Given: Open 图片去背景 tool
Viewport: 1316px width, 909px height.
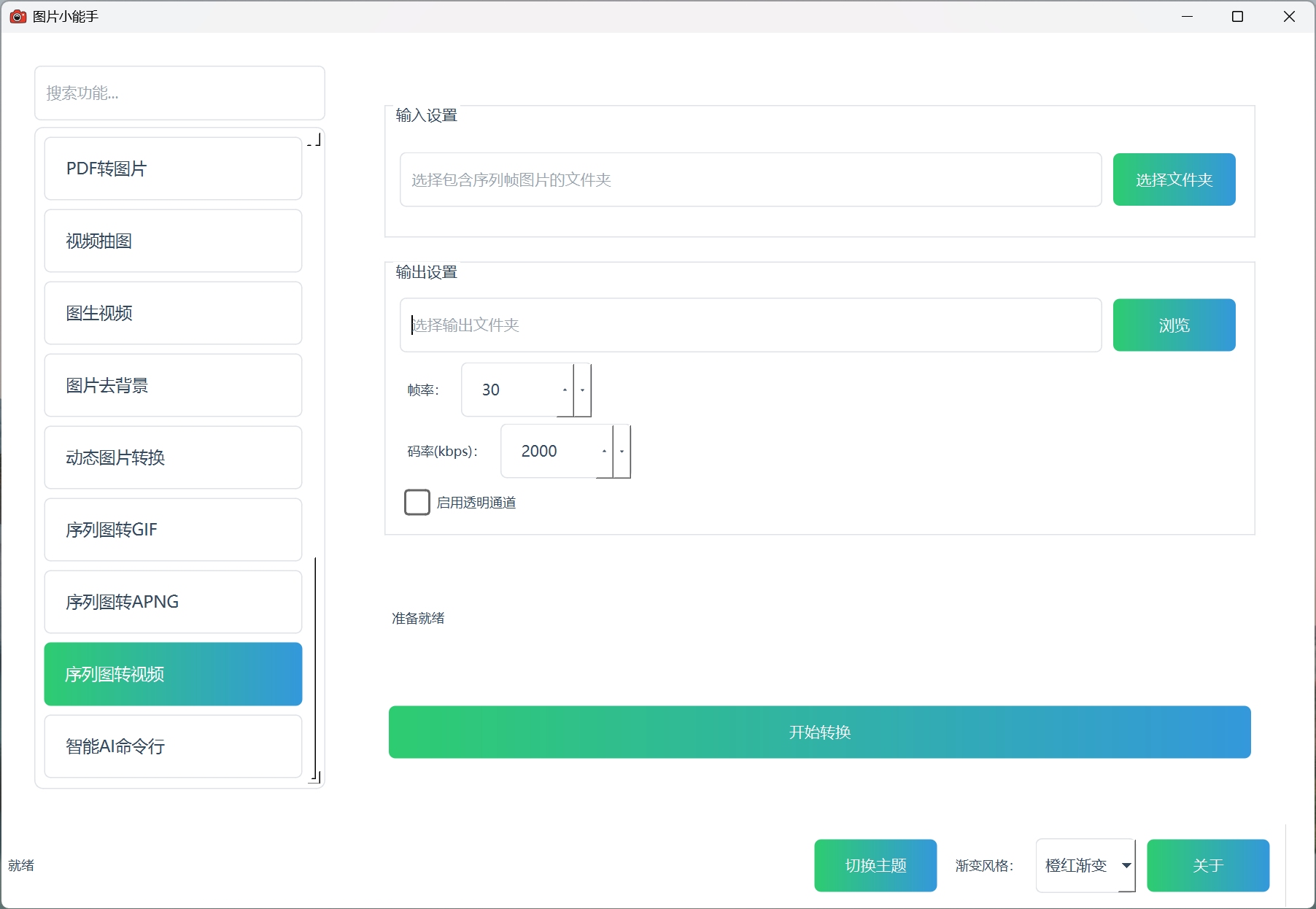Looking at the screenshot, I should pyautogui.click(x=173, y=385).
